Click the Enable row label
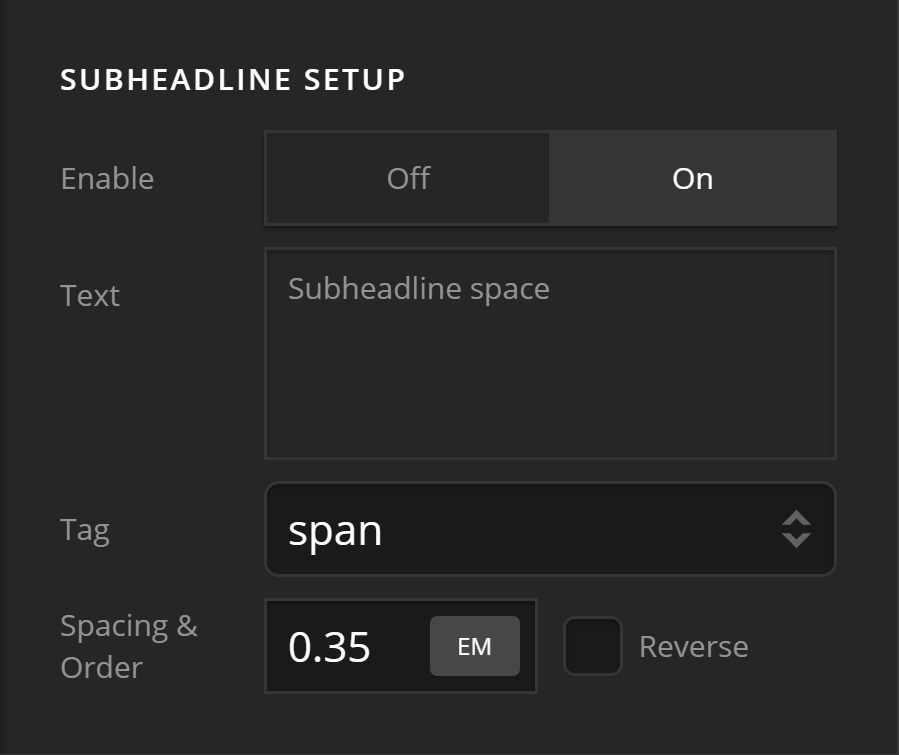 point(107,178)
